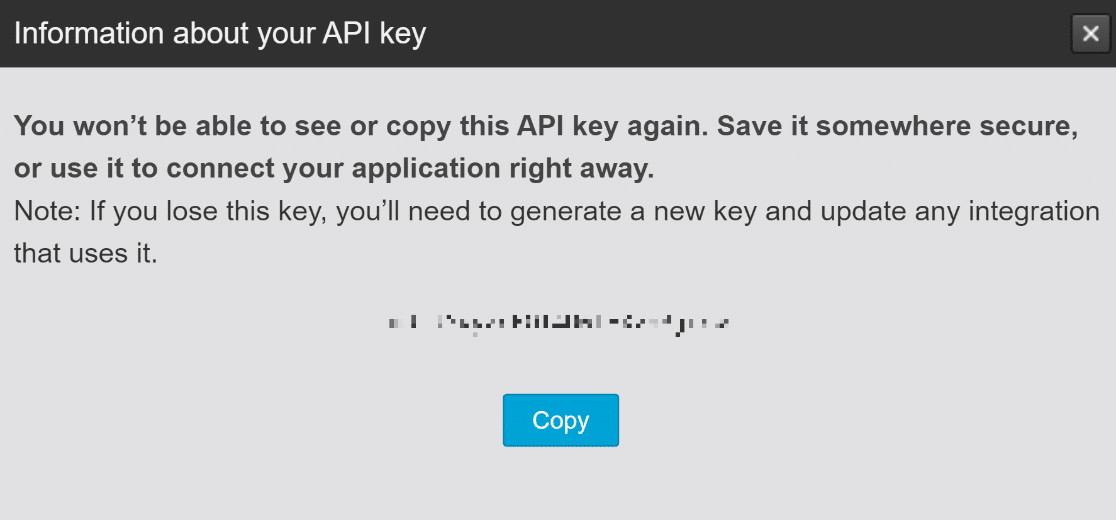
Task: Click the bold line starting 'You won't be able'
Action: click(546, 126)
